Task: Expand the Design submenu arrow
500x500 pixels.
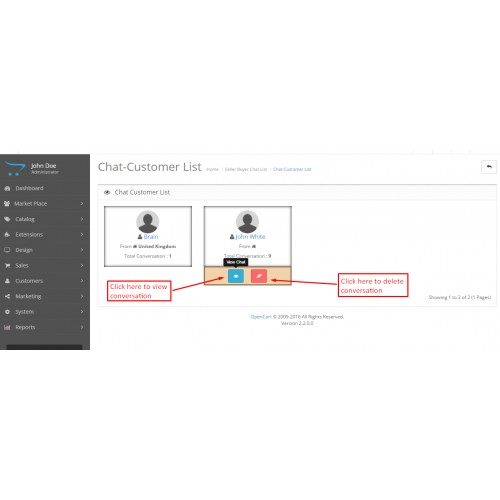Action: coord(82,250)
